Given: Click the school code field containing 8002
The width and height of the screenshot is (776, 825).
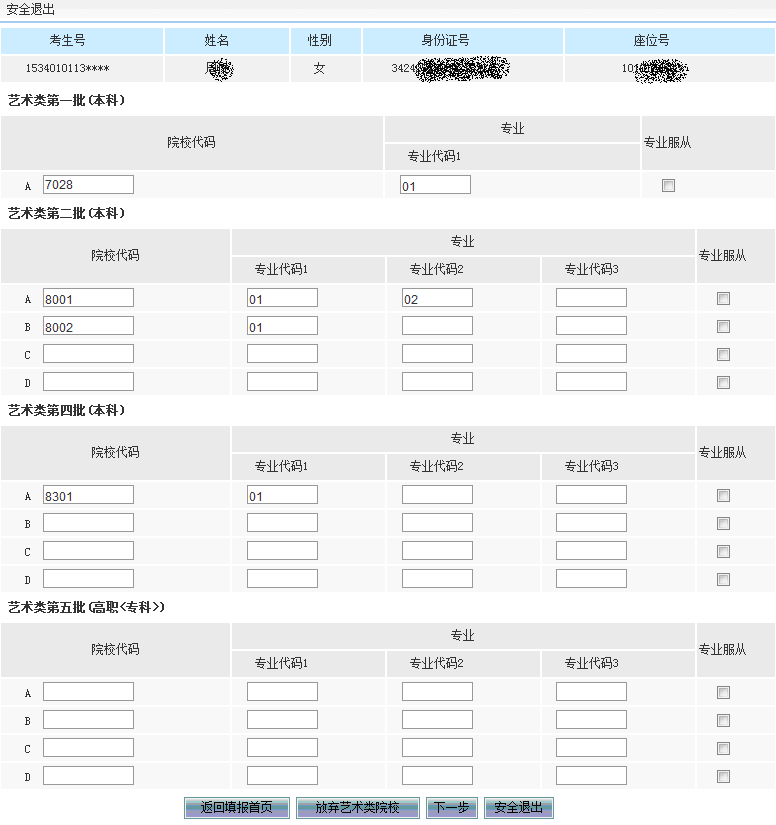Looking at the screenshot, I should [88, 326].
